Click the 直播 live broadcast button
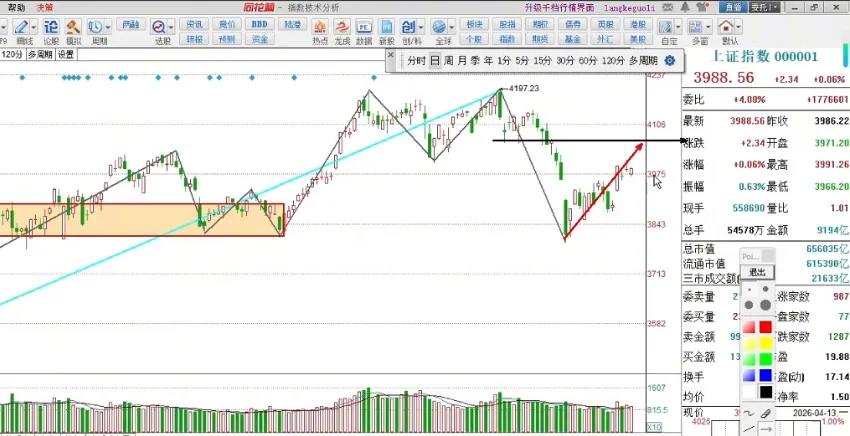This screenshot has width=850, height=436. pos(733,7)
